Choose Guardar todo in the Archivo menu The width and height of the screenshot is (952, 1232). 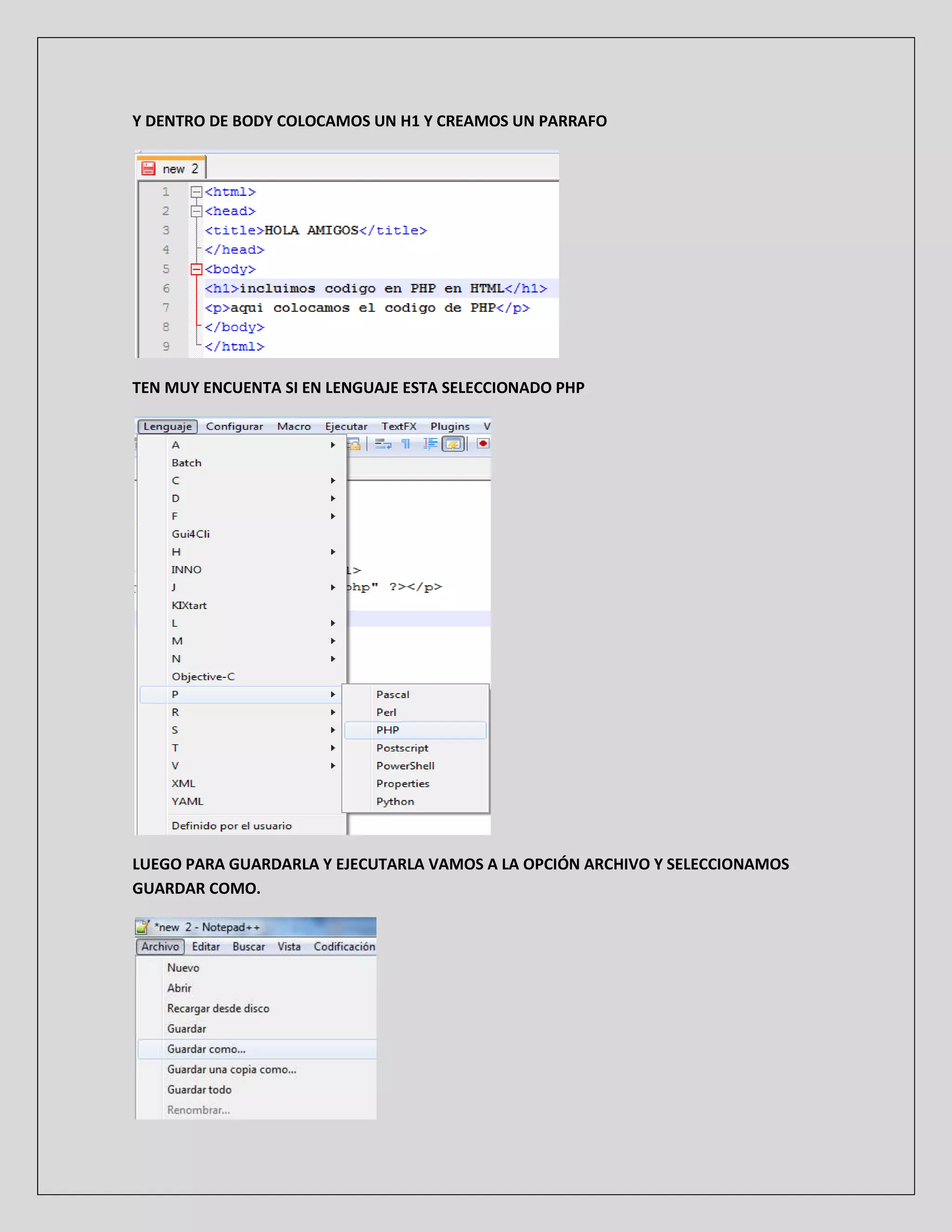tap(257, 1090)
